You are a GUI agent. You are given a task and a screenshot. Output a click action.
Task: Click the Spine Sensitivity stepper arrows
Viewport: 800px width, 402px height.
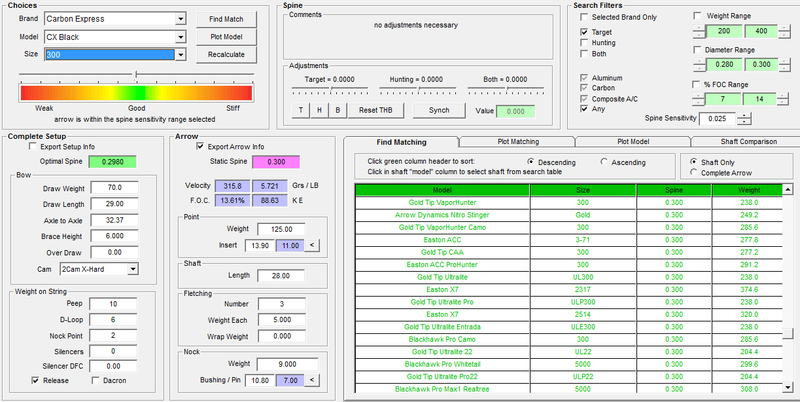(x=744, y=118)
